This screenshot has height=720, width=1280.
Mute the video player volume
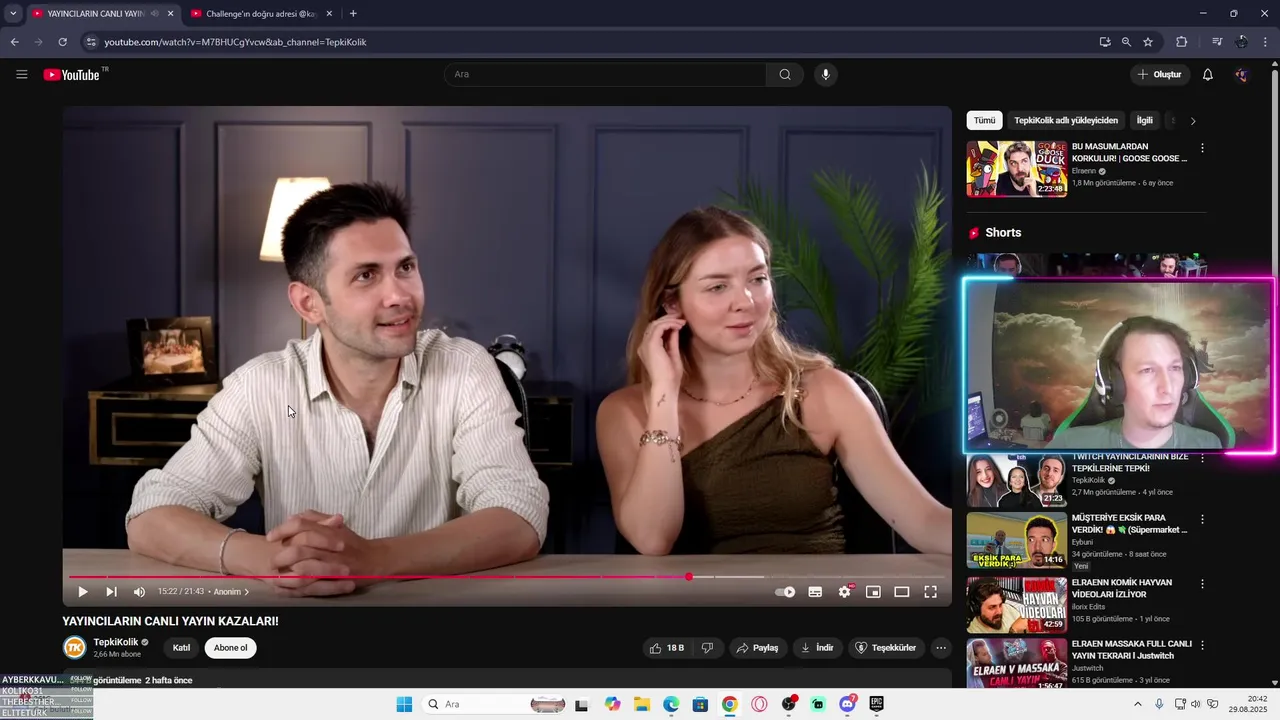point(139,592)
